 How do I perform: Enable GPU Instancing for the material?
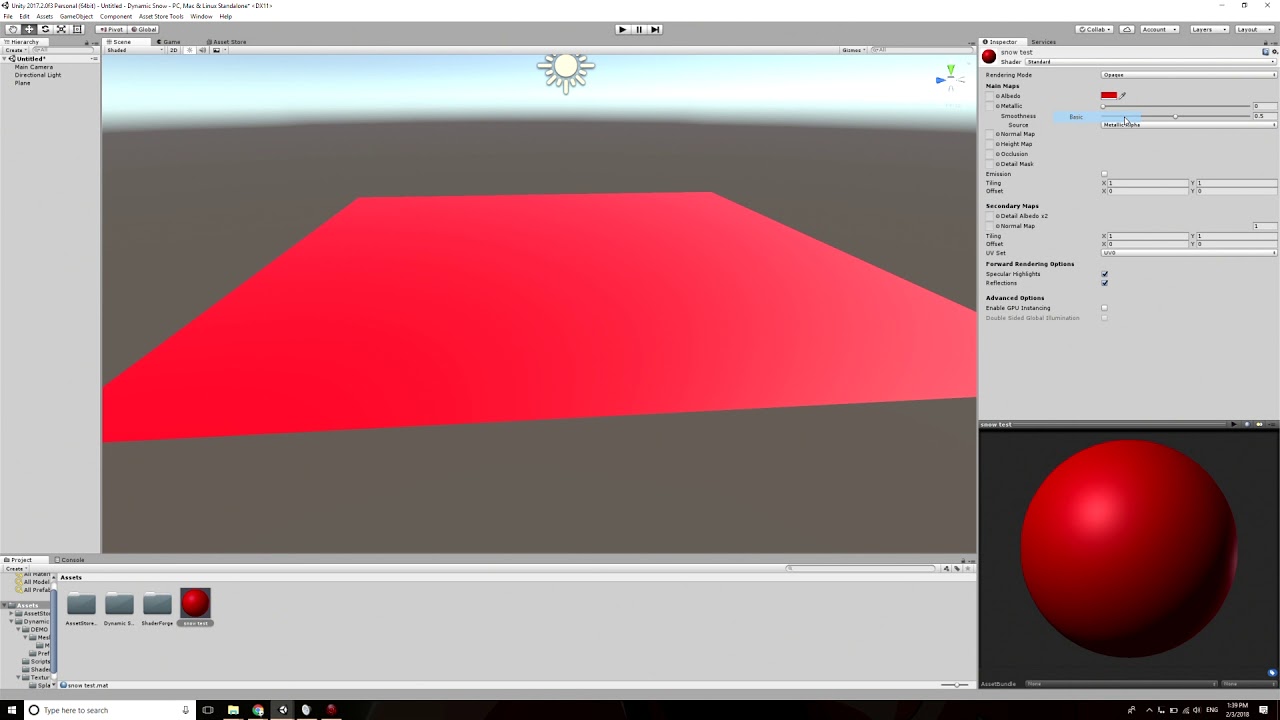click(x=1104, y=308)
